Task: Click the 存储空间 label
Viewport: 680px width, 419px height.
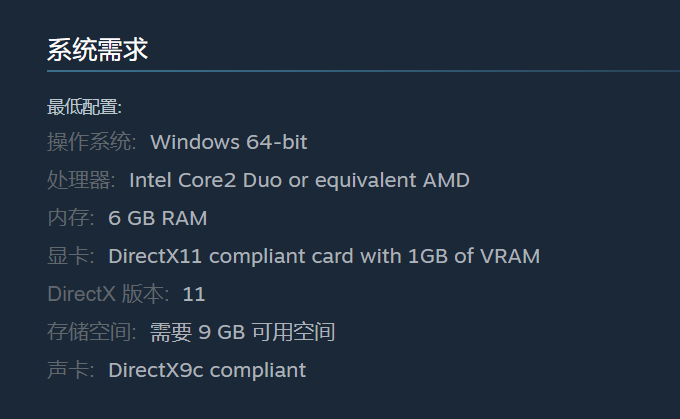Action: coord(92,332)
